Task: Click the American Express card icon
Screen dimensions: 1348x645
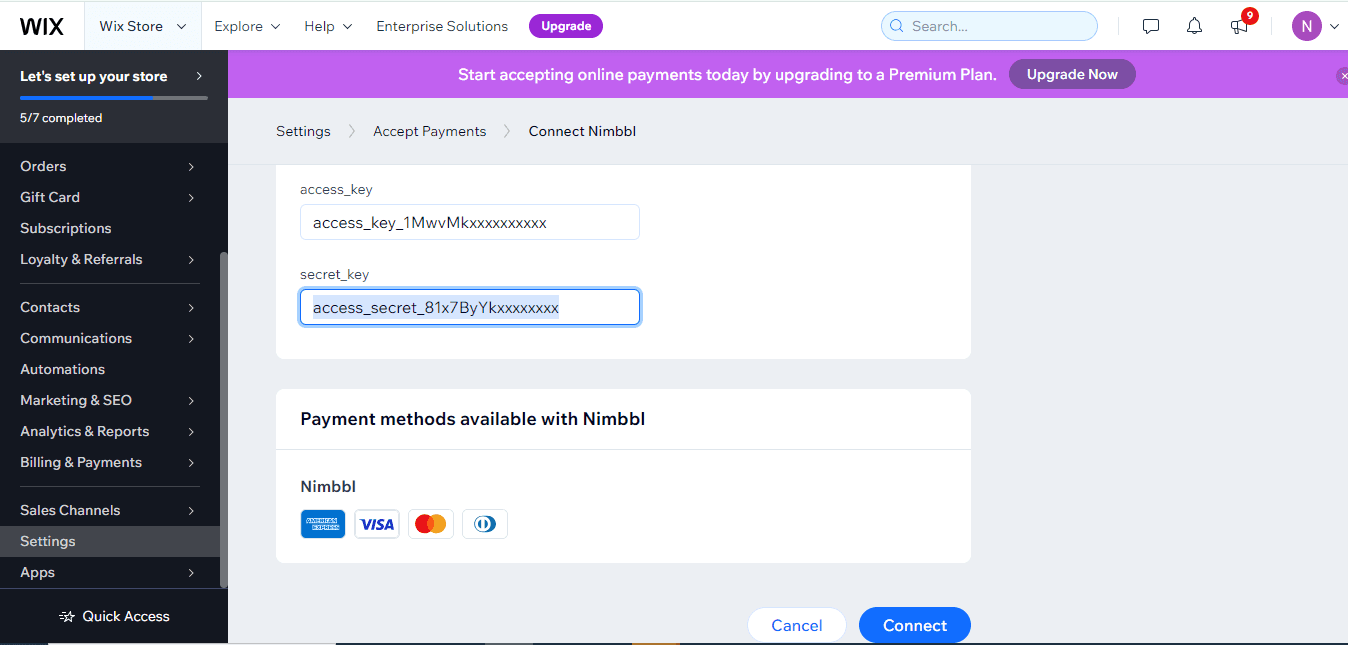Action: (x=323, y=524)
